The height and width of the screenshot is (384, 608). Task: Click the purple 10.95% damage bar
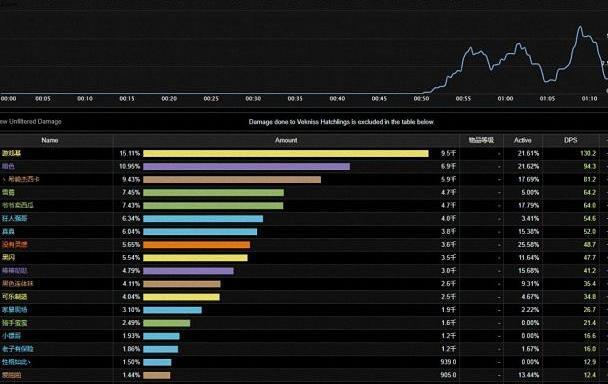click(x=247, y=166)
